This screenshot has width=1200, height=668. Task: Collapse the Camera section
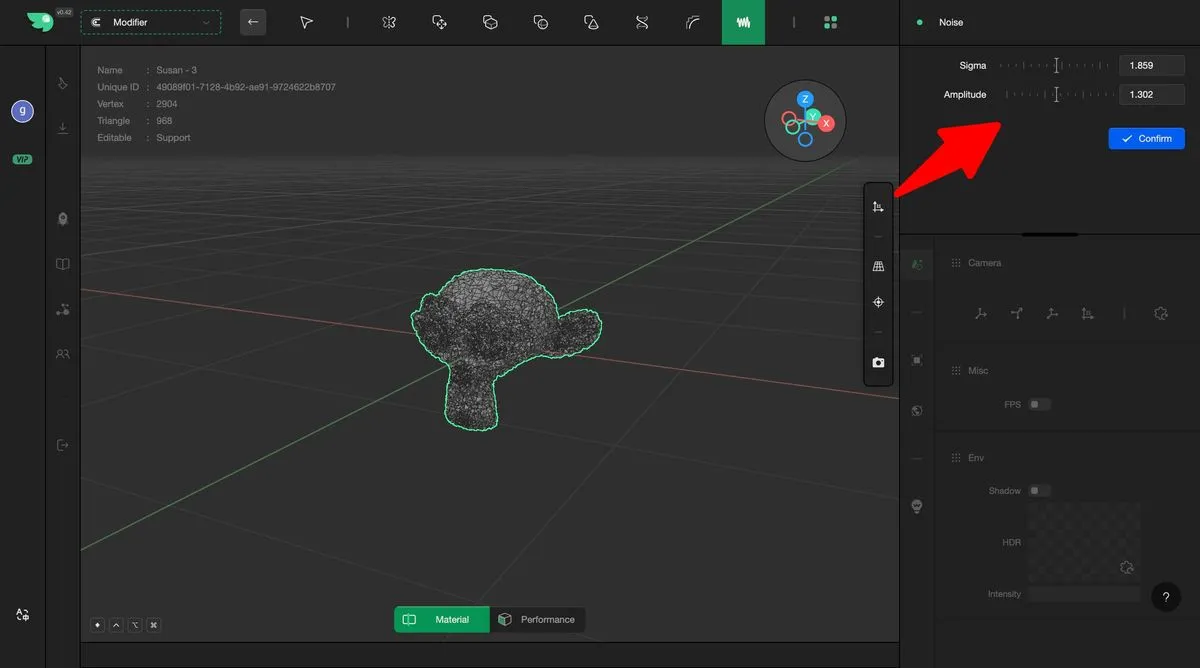pyautogui.click(x=984, y=263)
